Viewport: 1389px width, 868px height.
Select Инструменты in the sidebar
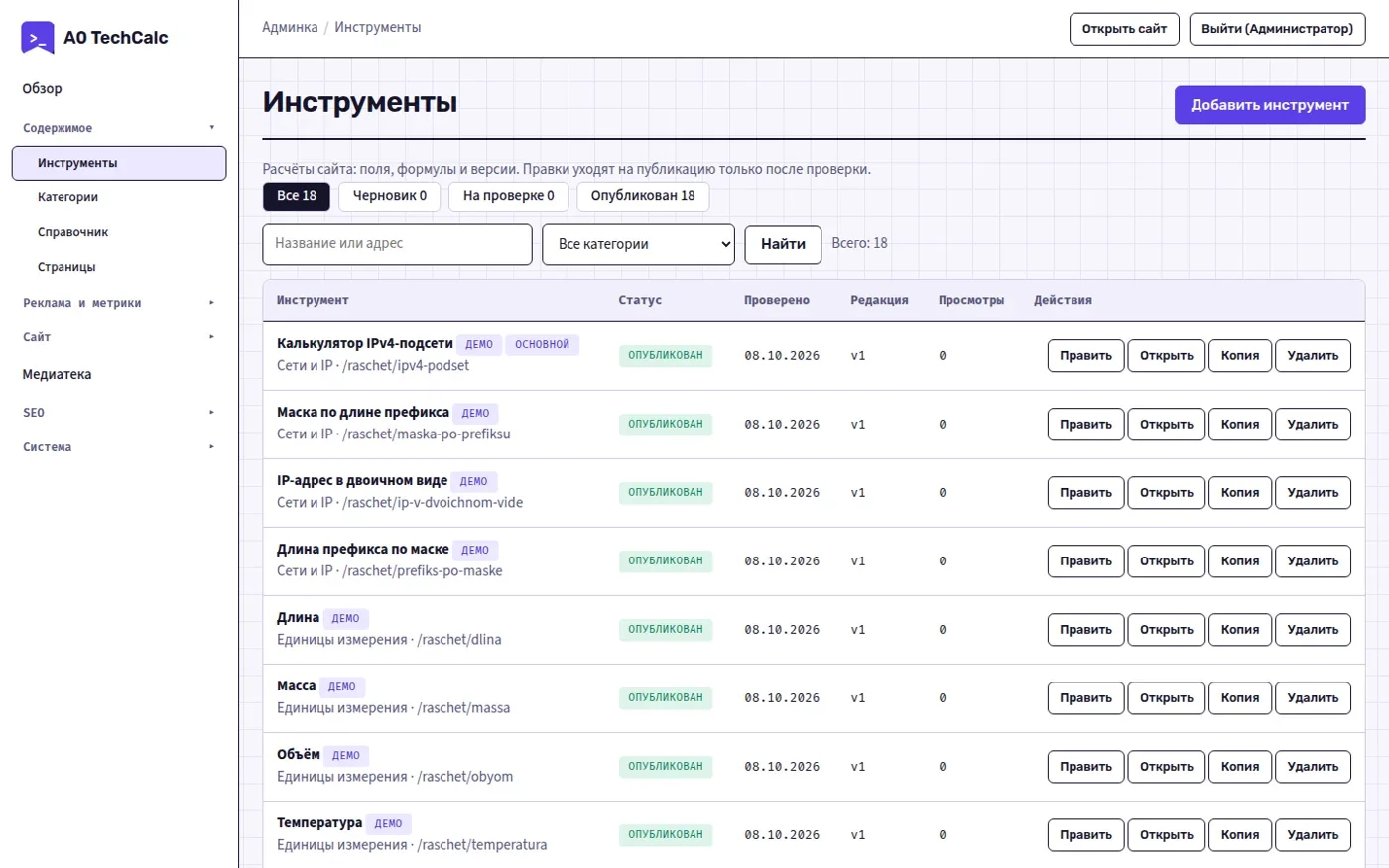119,163
